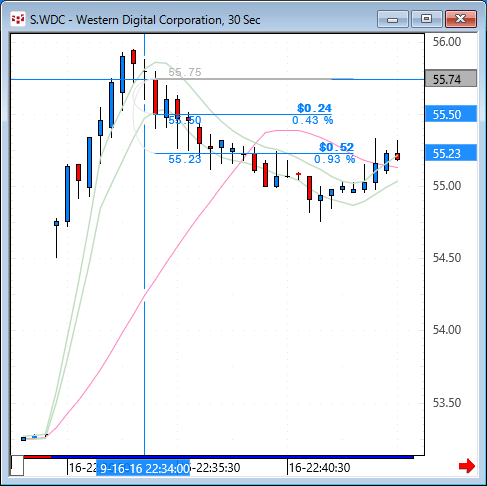Viewport: 487px width, 486px height.
Task: Click the 55.23 highlighted price label
Action: 451,153
